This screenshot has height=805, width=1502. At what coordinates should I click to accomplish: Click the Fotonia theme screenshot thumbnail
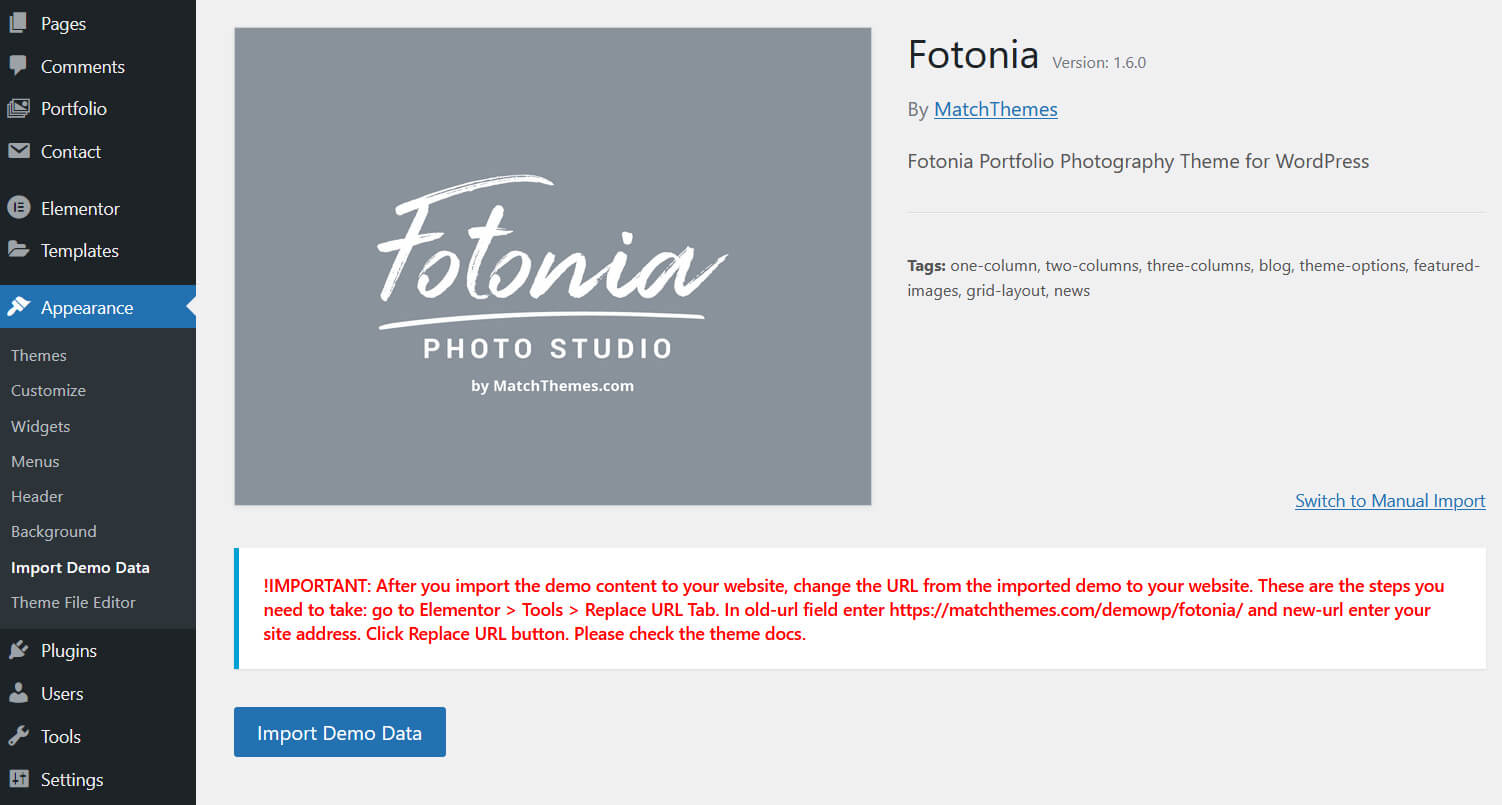[x=552, y=266]
